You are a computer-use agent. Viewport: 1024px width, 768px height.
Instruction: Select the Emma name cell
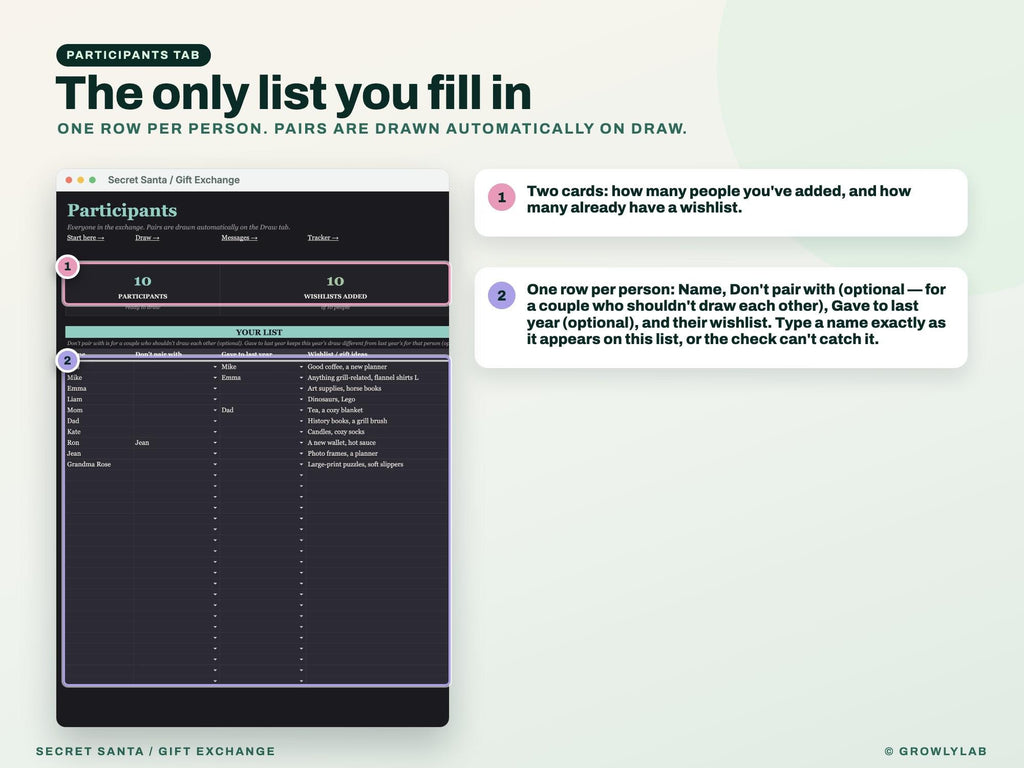click(x=99, y=389)
